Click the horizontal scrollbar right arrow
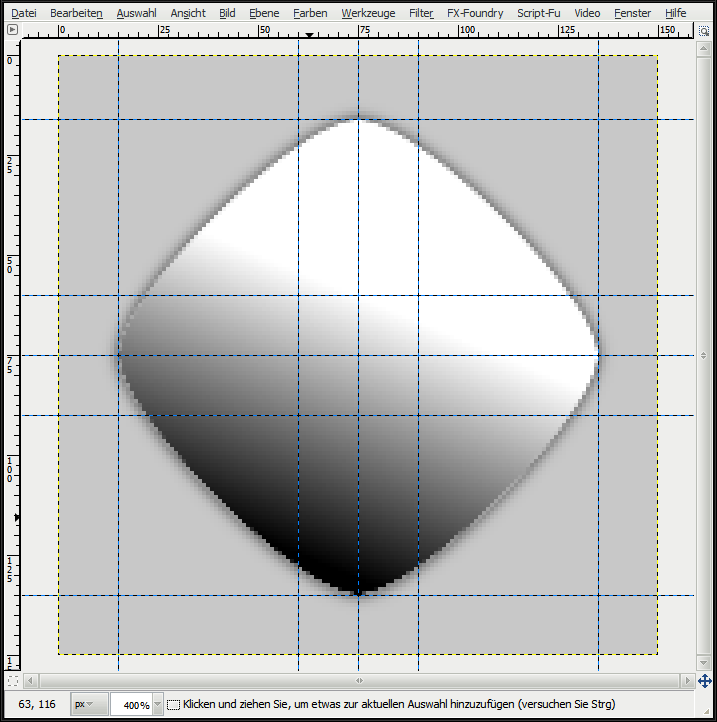The image size is (717, 722). (x=688, y=680)
